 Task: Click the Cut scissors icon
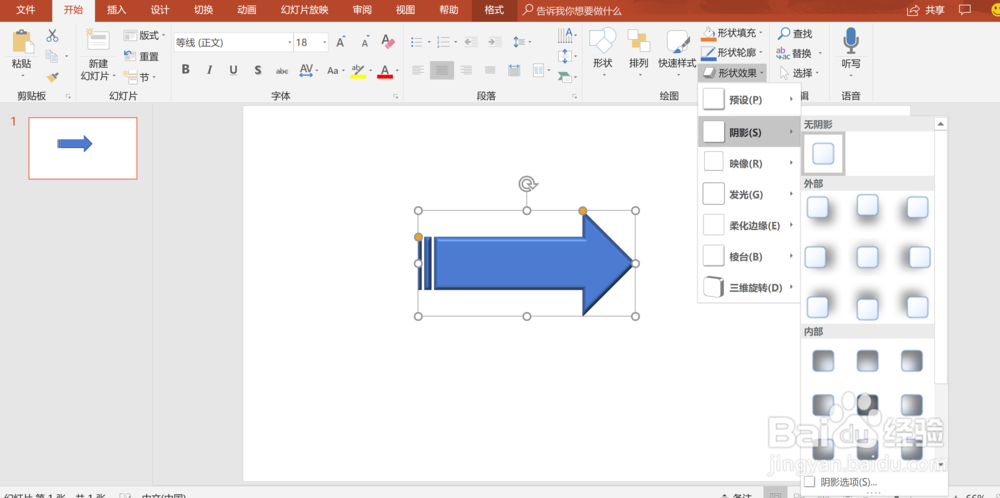pos(52,35)
